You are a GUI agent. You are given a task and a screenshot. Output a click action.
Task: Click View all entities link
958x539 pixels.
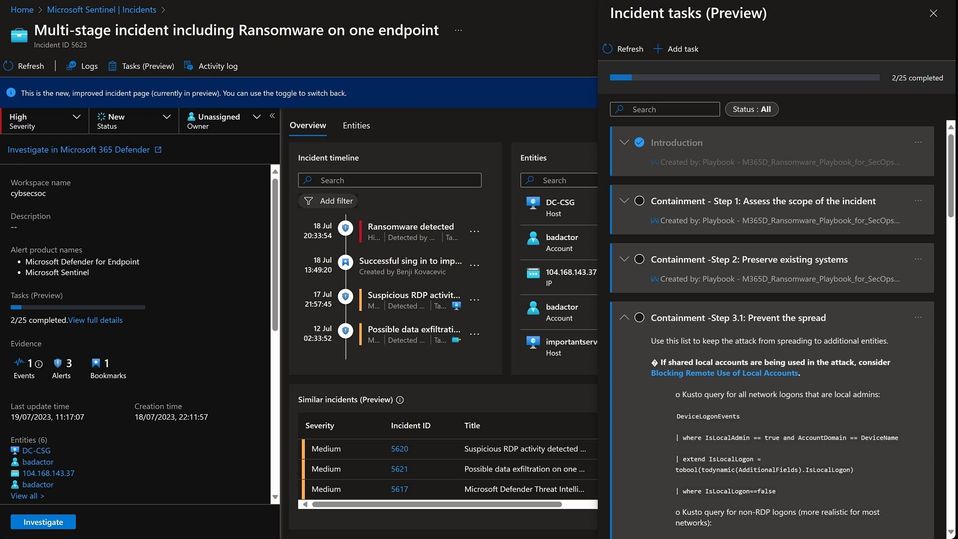click(27, 496)
